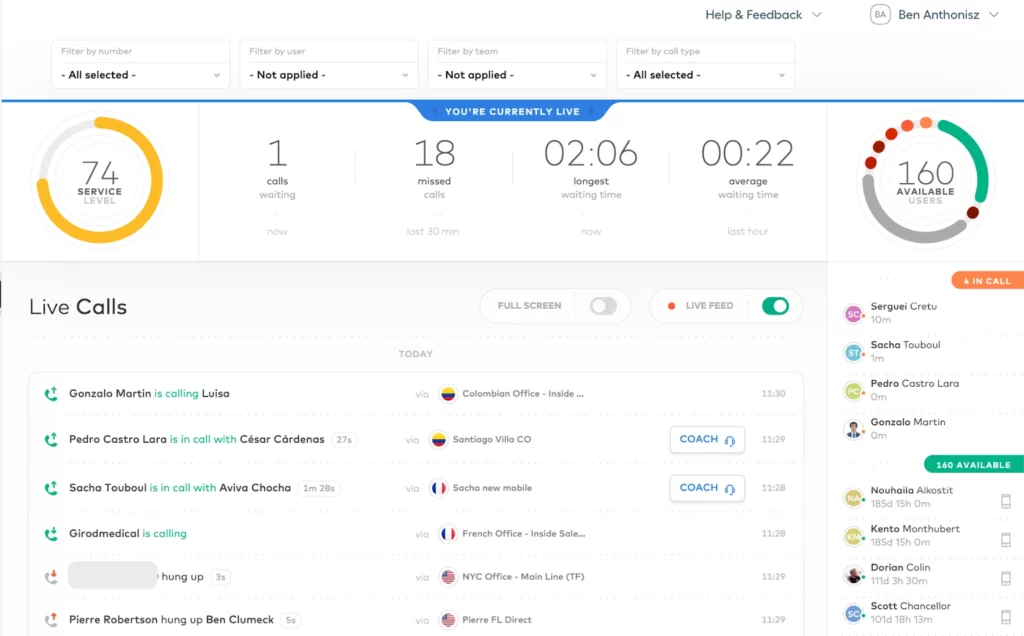Screen dimensions: 1024x636
Task: Click the 00:22 average waiting time
Action: 748,168
